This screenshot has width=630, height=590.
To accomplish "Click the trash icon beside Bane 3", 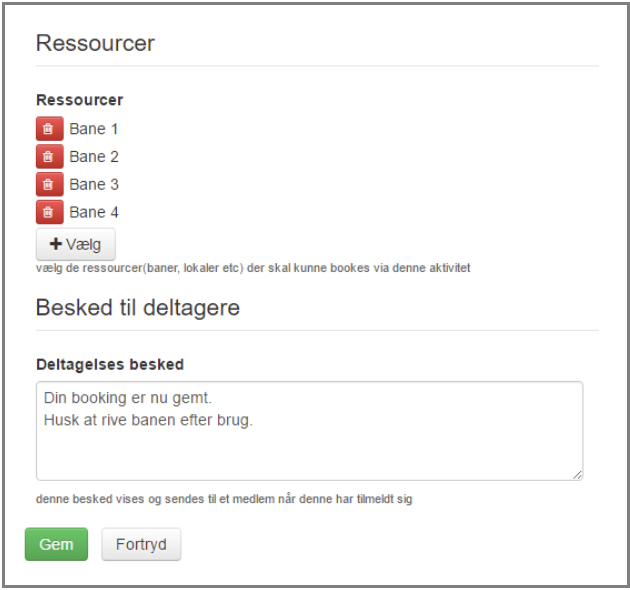I will click(x=49, y=184).
